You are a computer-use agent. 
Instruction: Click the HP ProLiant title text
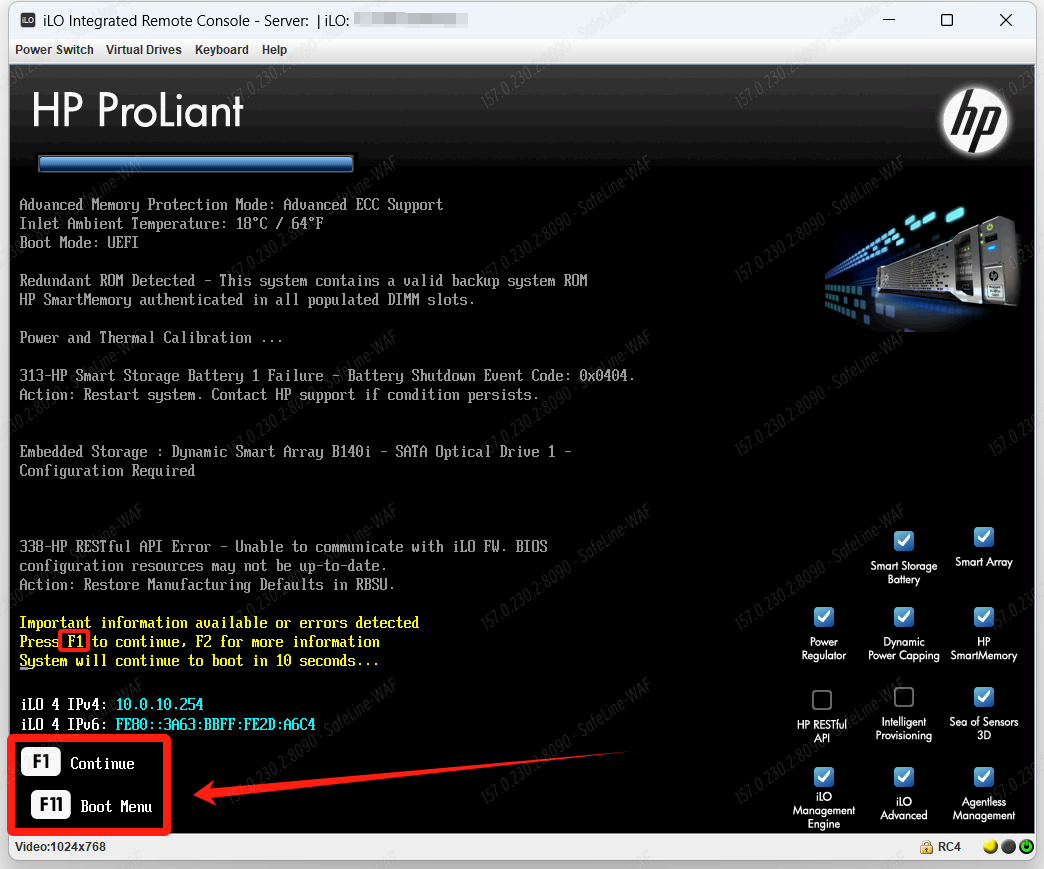pyautogui.click(x=138, y=111)
